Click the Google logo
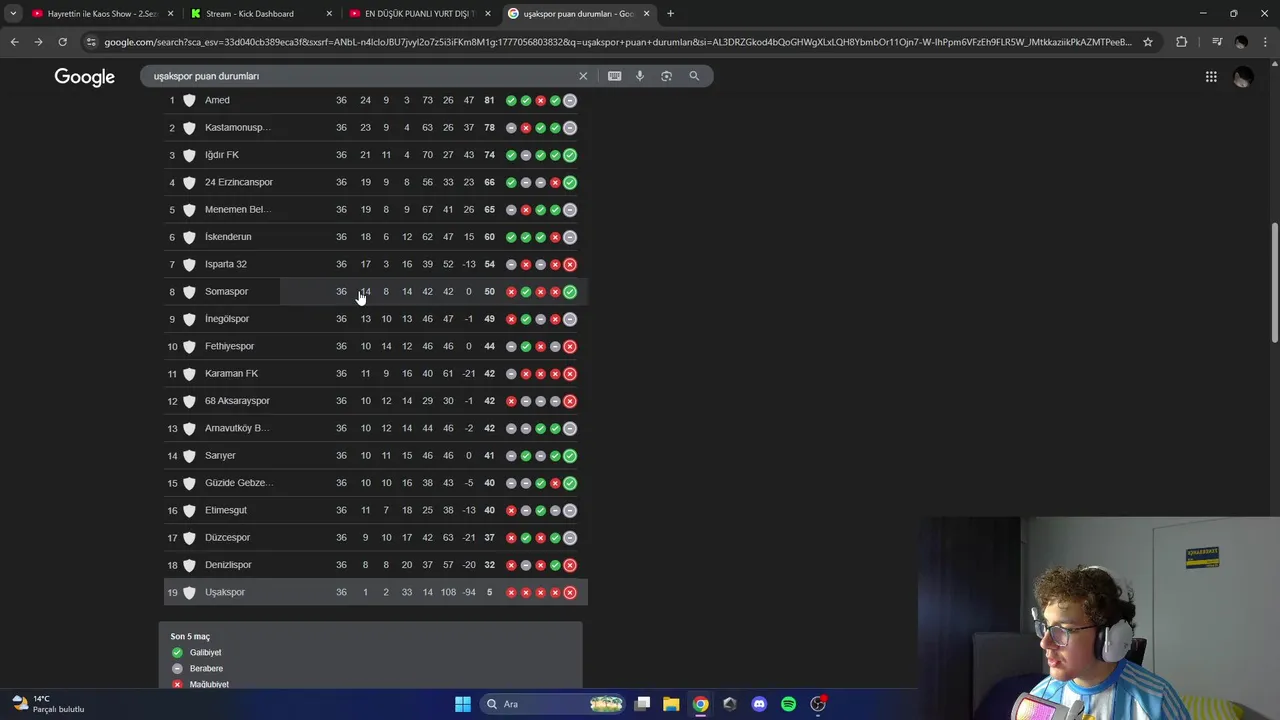 click(84, 77)
